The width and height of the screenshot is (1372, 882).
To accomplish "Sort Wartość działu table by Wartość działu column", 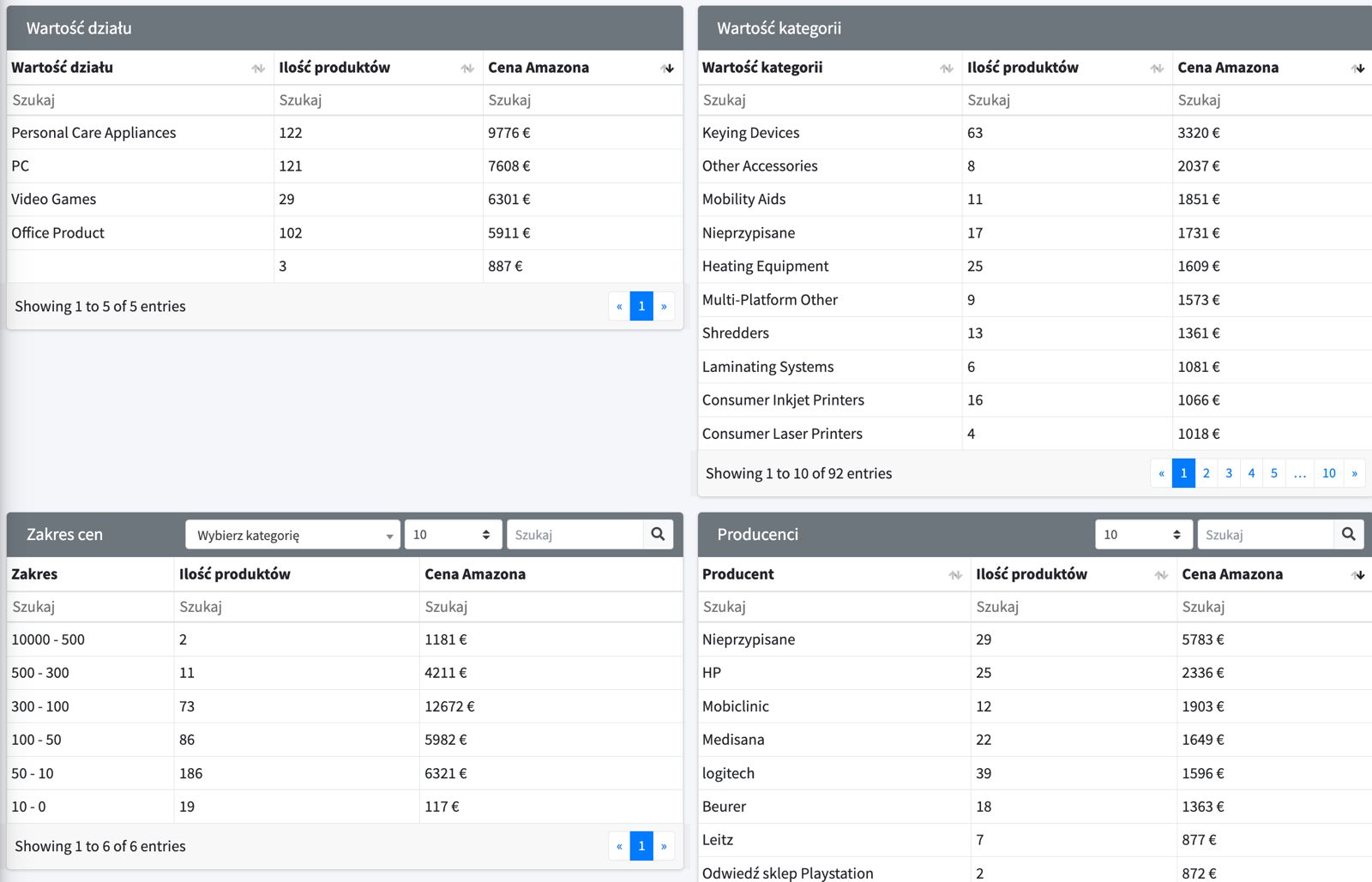I will click(140, 68).
